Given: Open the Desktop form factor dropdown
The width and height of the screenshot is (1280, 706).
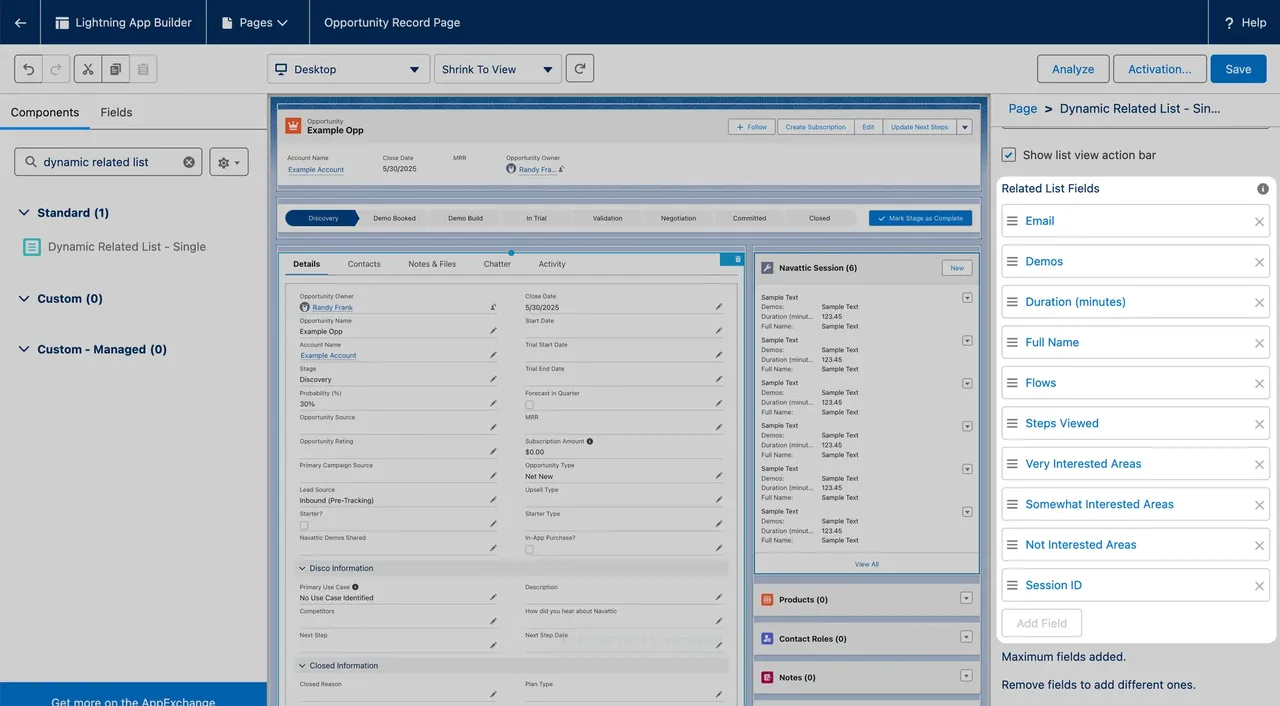Looking at the screenshot, I should tap(348, 69).
